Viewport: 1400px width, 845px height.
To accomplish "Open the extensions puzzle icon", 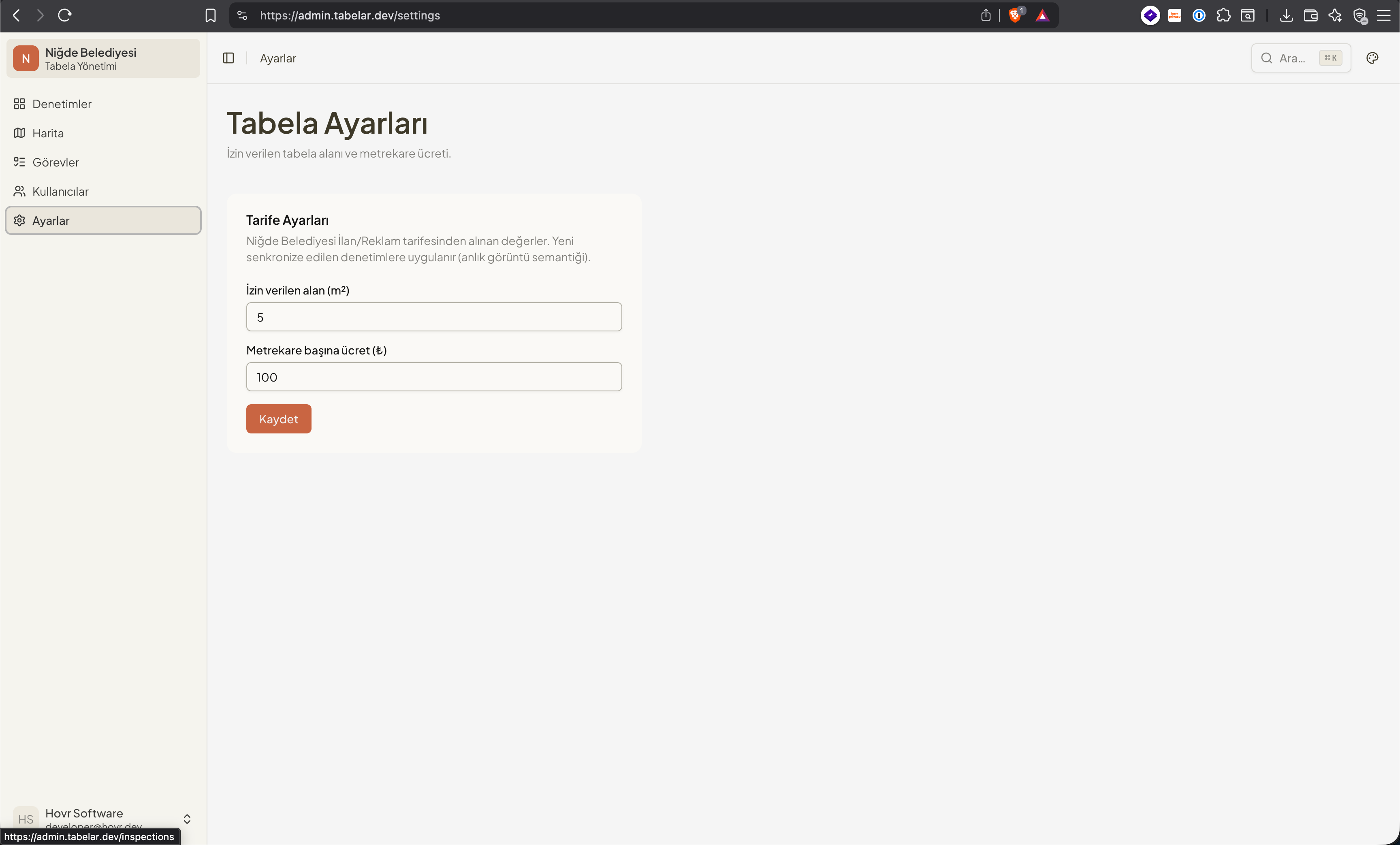I will pos(1223,15).
